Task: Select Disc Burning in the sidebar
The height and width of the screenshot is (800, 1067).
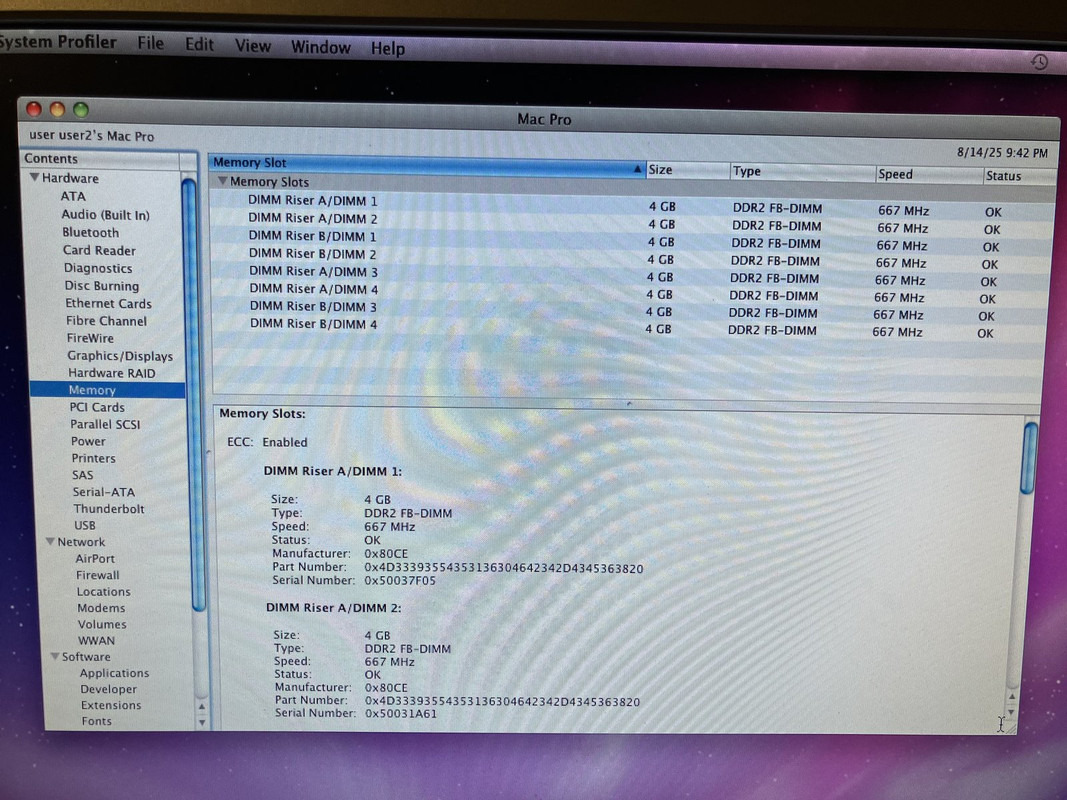Action: (x=102, y=286)
